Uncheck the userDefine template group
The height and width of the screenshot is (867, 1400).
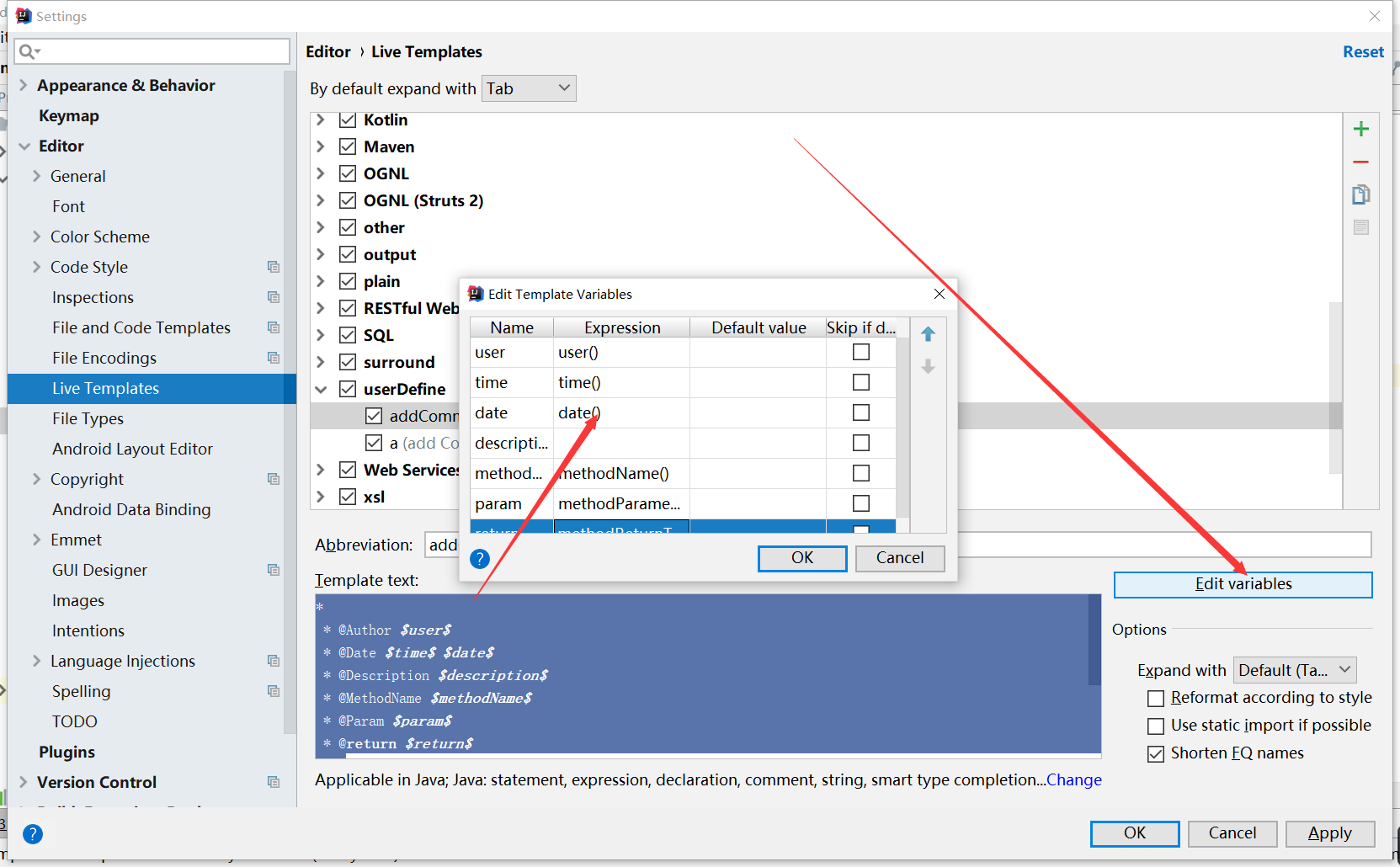[348, 389]
